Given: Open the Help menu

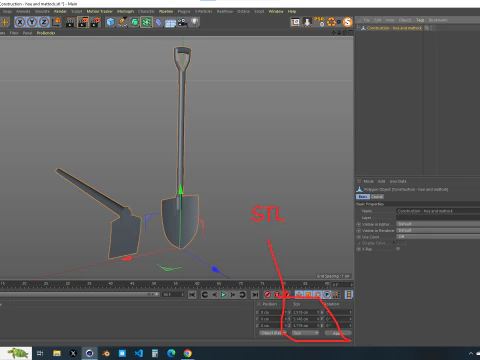Looking at the screenshot, I should pyautogui.click(x=292, y=11).
